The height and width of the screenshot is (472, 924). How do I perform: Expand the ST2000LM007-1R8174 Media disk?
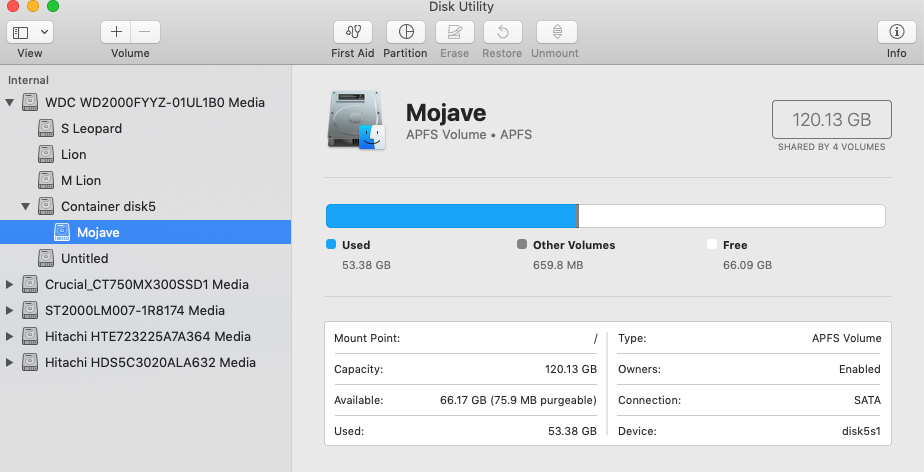click(9, 310)
